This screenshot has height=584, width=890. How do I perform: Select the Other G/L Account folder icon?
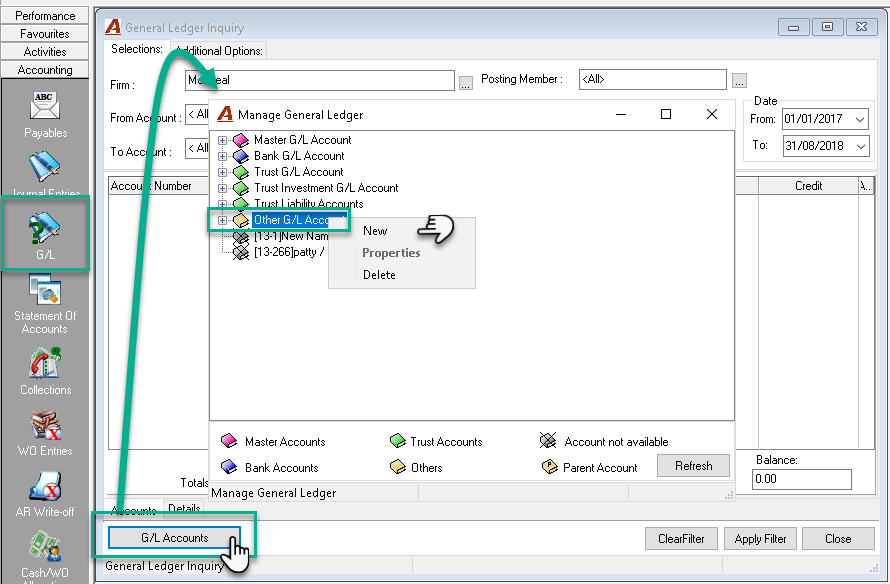click(x=241, y=220)
